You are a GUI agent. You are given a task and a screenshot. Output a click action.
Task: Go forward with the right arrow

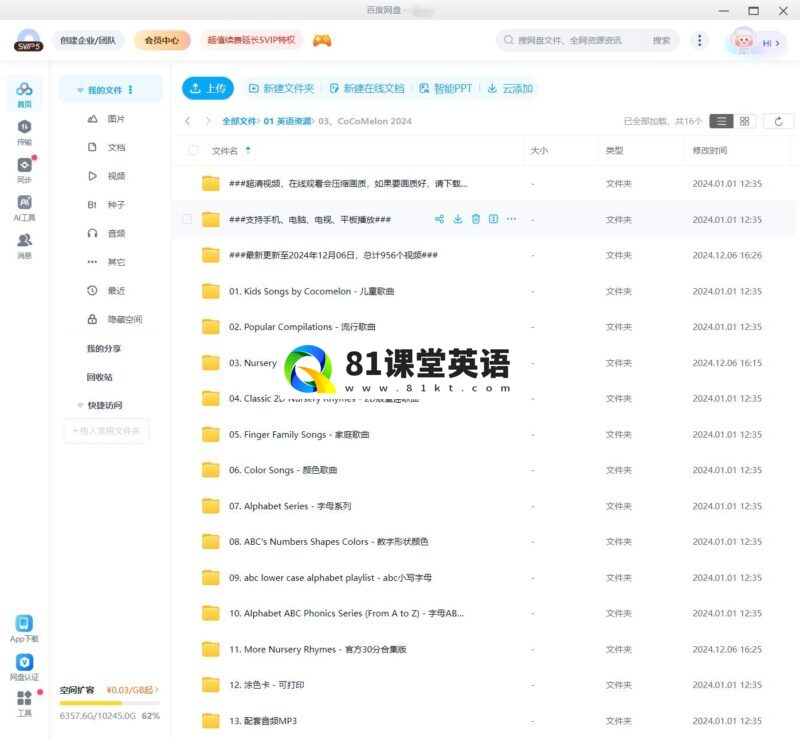(208, 121)
